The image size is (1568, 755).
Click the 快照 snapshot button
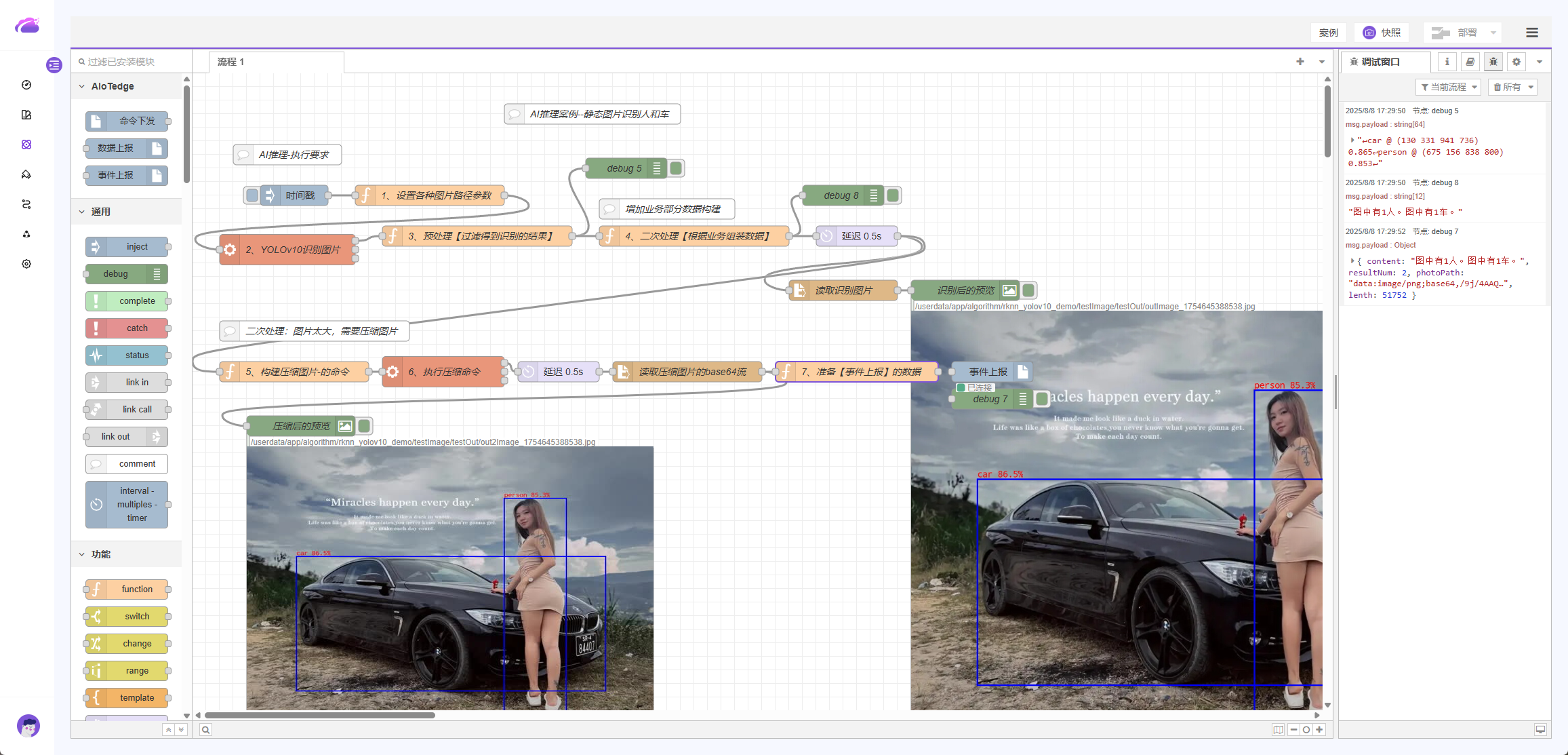[x=1382, y=33]
